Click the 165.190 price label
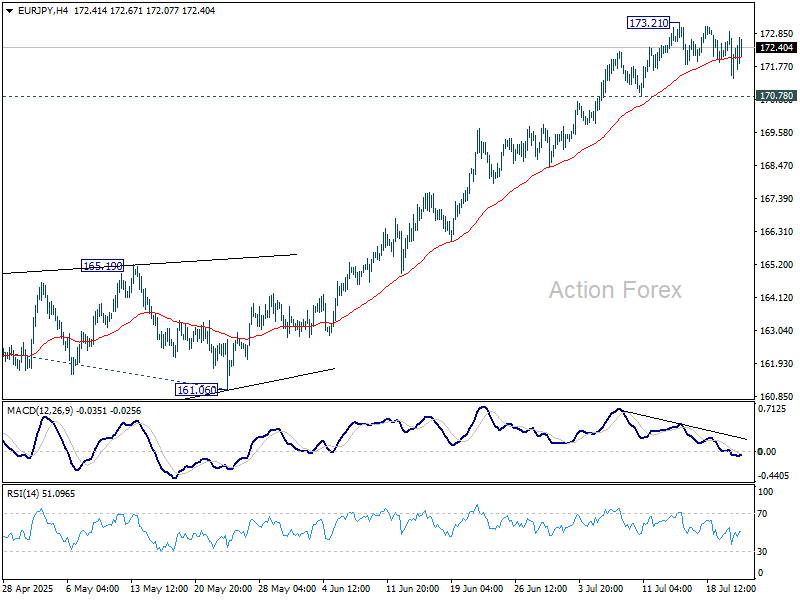 click(102, 266)
